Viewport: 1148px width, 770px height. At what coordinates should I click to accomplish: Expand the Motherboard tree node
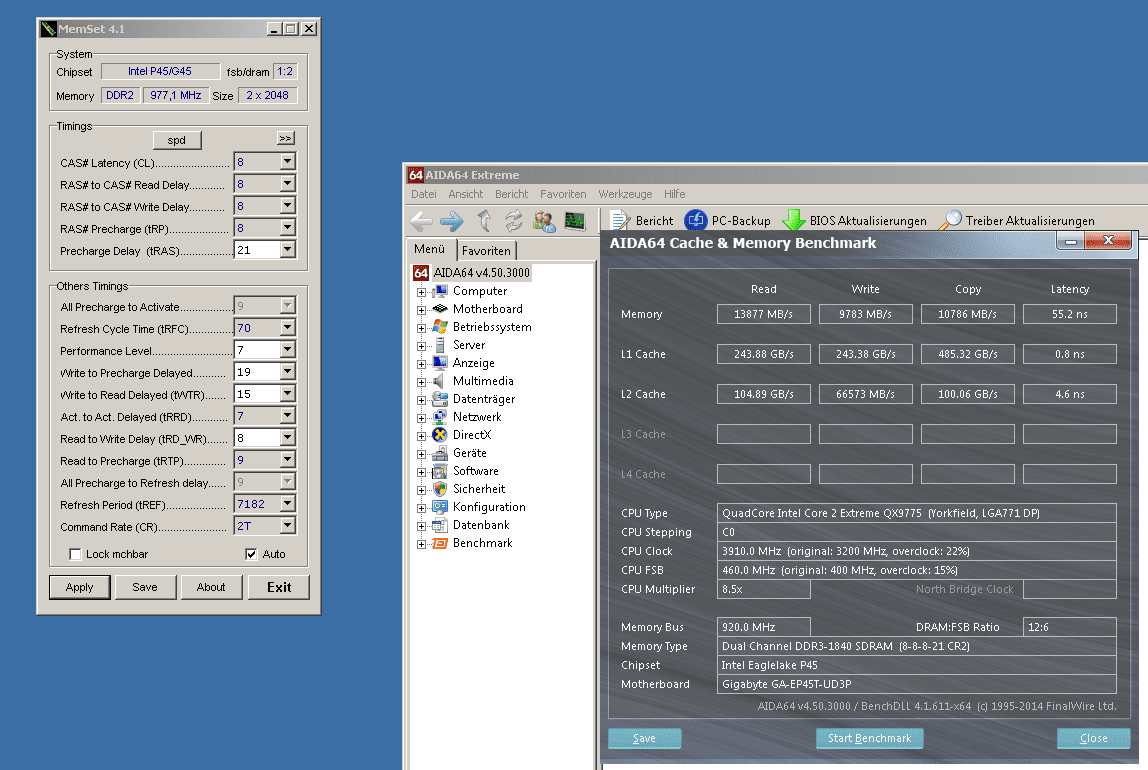[x=421, y=310]
